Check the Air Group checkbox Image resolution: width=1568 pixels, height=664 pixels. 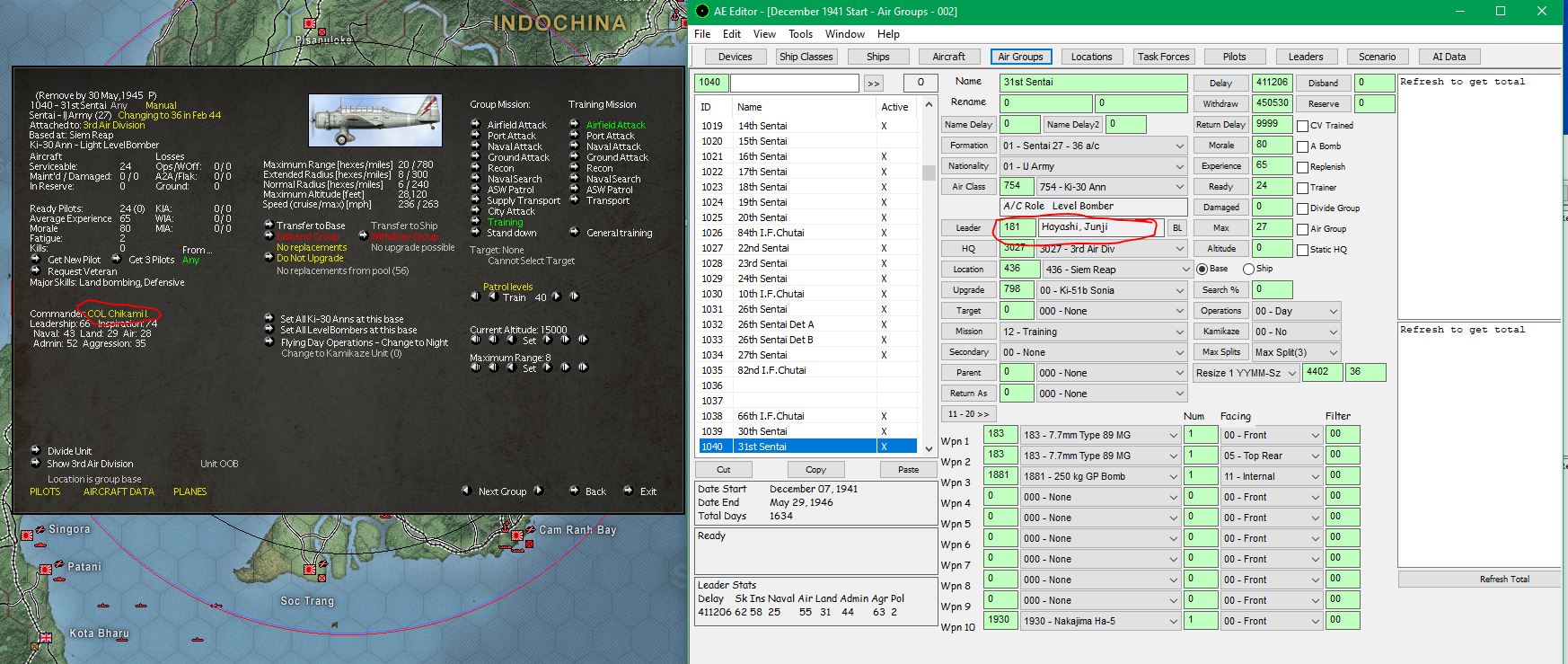(1302, 229)
